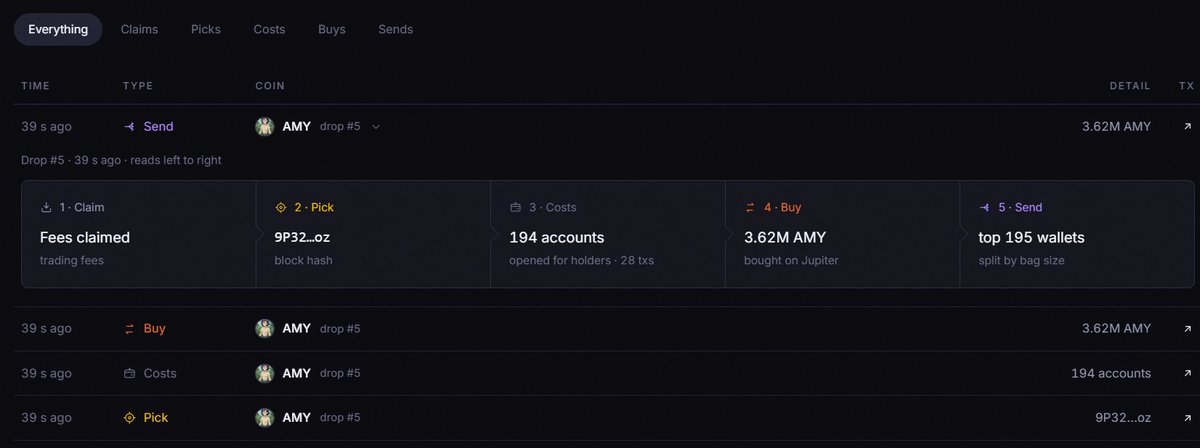1200x448 pixels.
Task: Click the drop #5 label in Pick row
Action: pyautogui.click(x=340, y=418)
